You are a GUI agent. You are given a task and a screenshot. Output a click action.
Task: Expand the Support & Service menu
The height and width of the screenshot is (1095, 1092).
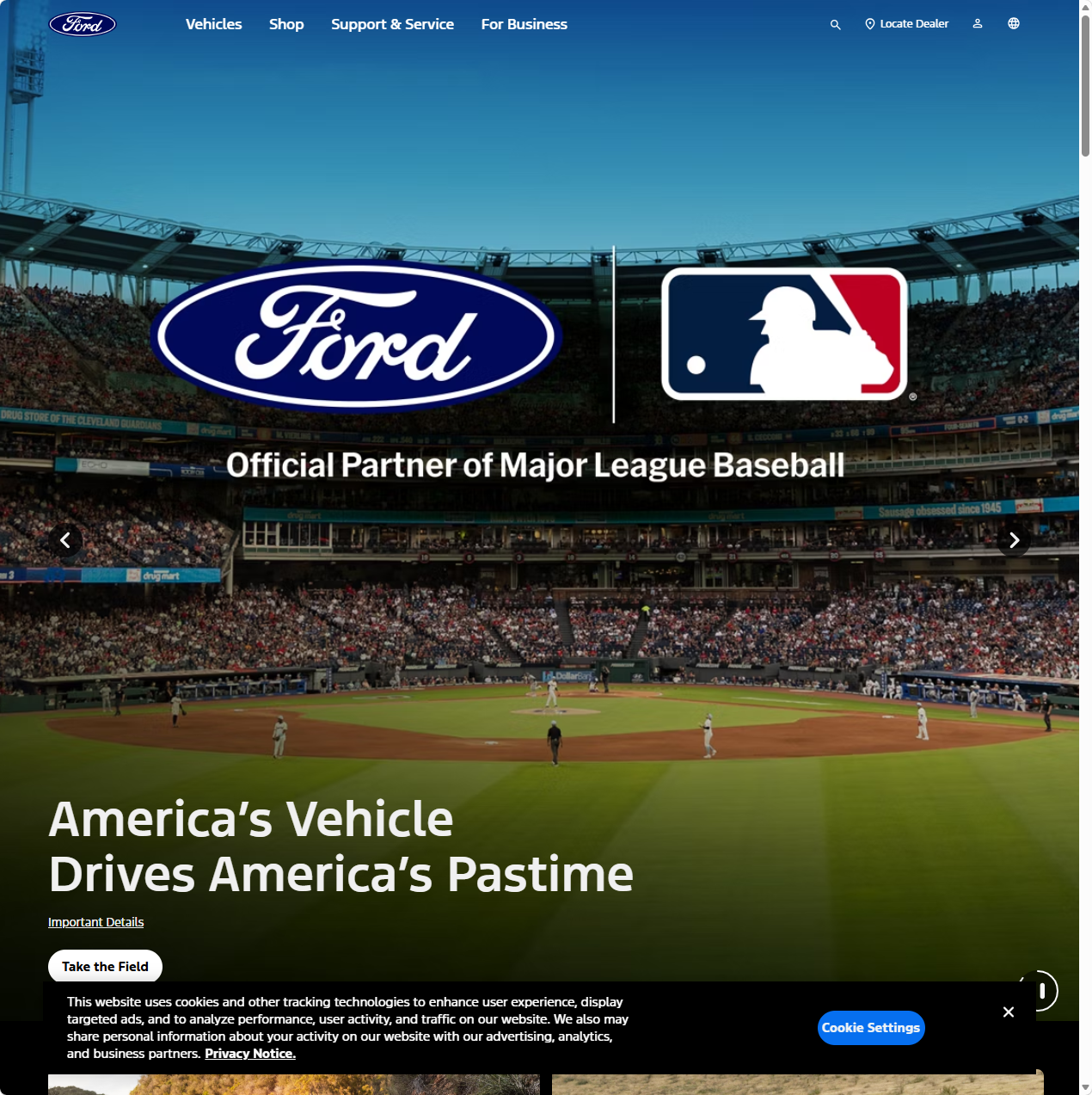[x=392, y=24]
